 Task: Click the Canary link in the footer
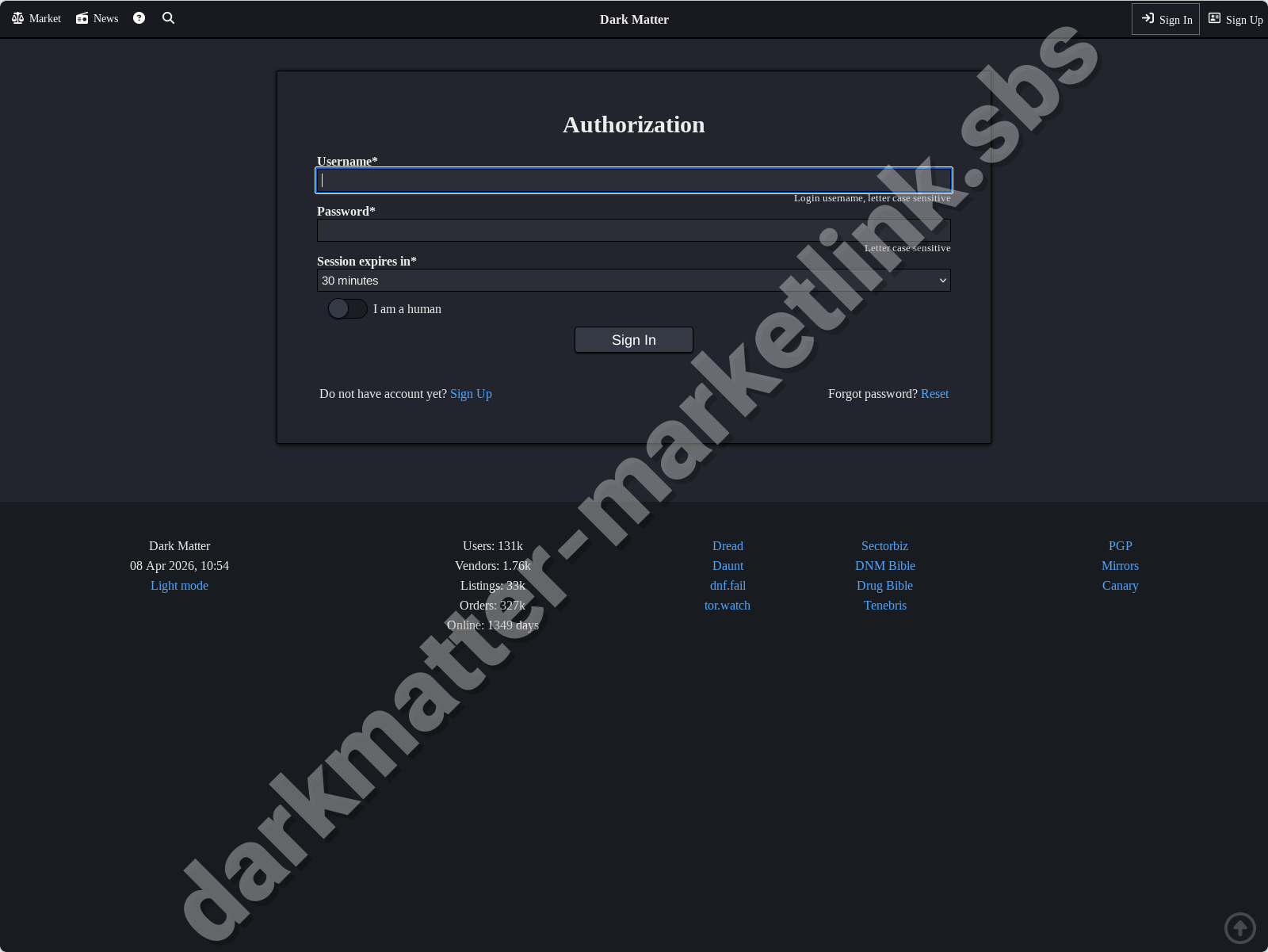pos(1120,585)
